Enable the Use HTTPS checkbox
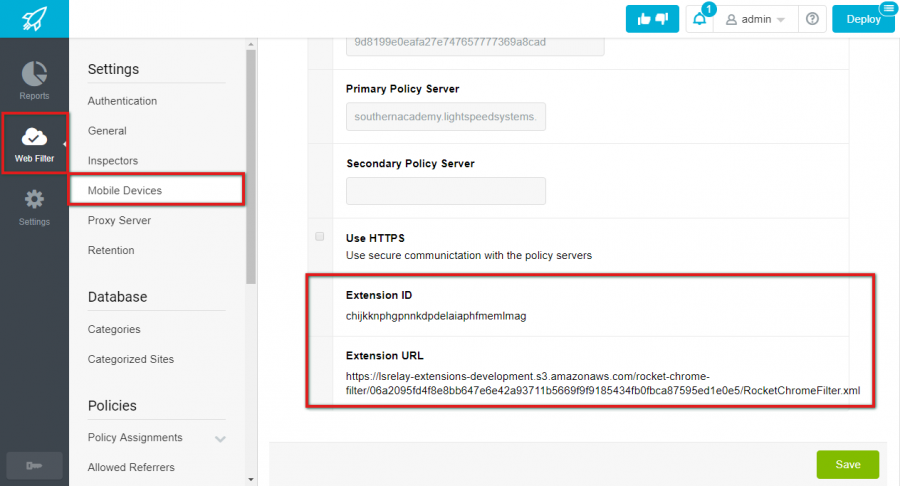The height and width of the screenshot is (486, 900). (x=320, y=236)
